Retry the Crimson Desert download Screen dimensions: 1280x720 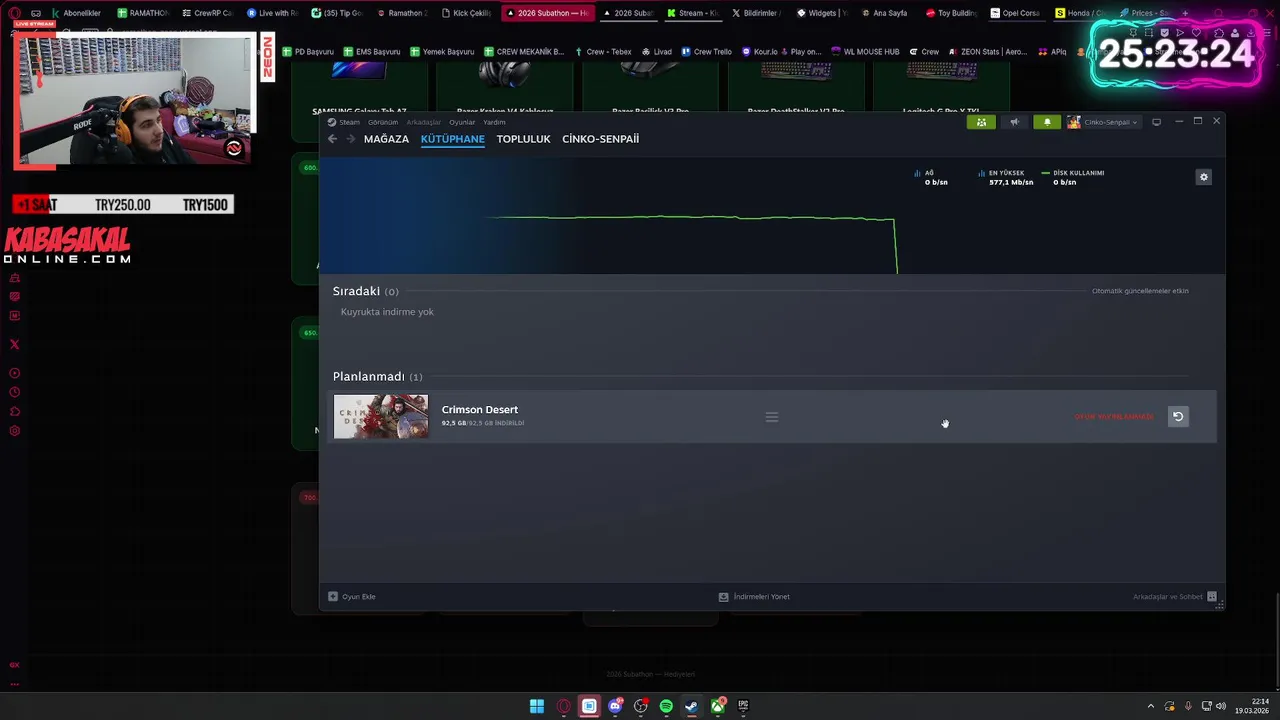coord(1178,417)
